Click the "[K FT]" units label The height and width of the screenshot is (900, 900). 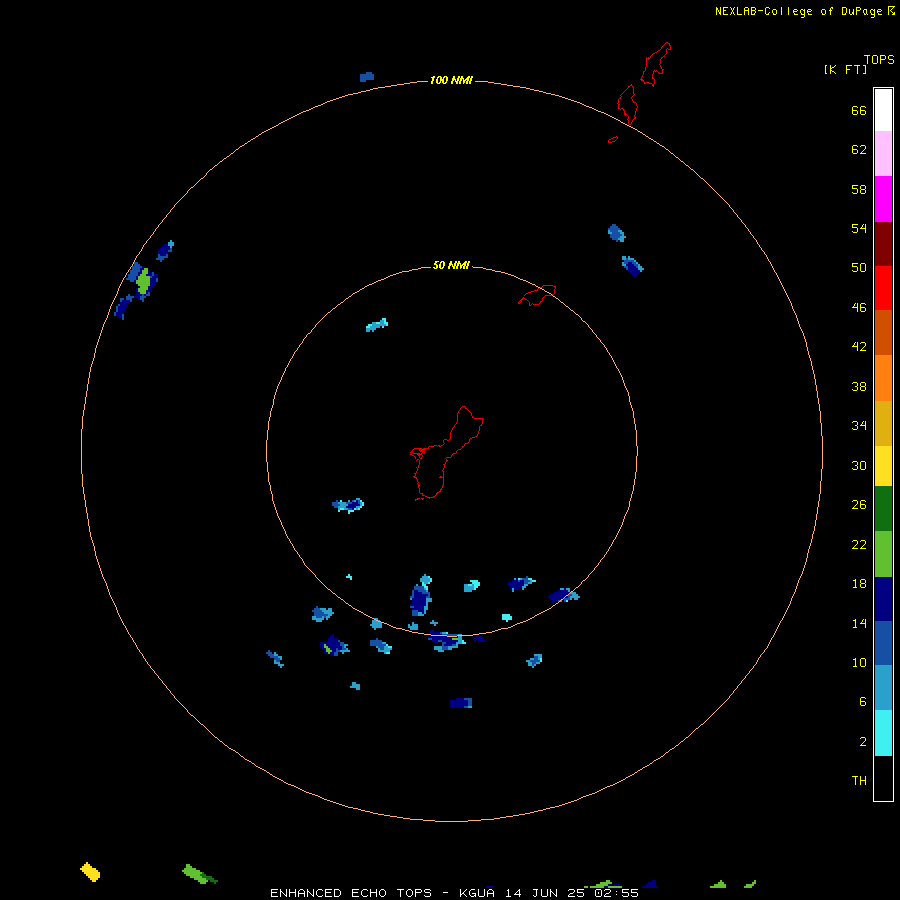coord(845,69)
